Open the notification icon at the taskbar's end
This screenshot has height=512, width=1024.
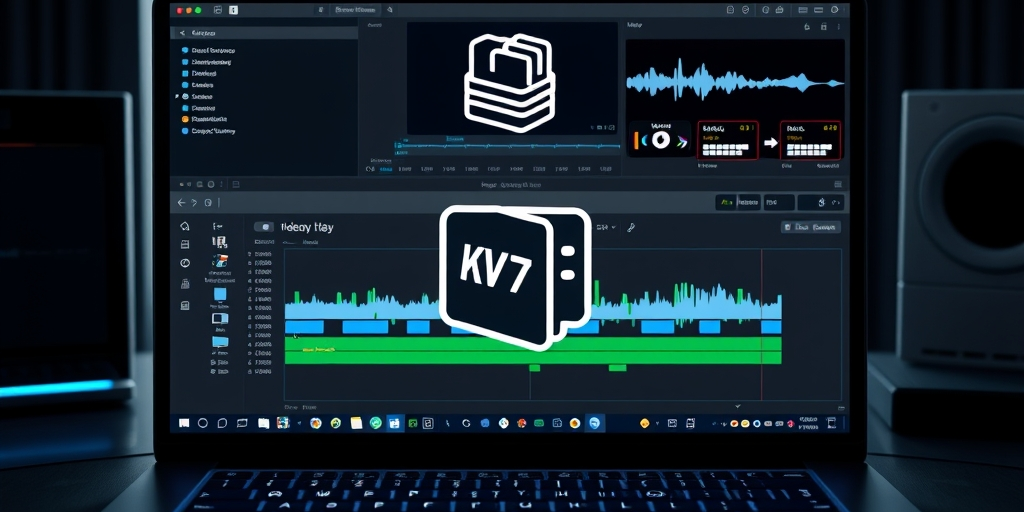831,423
